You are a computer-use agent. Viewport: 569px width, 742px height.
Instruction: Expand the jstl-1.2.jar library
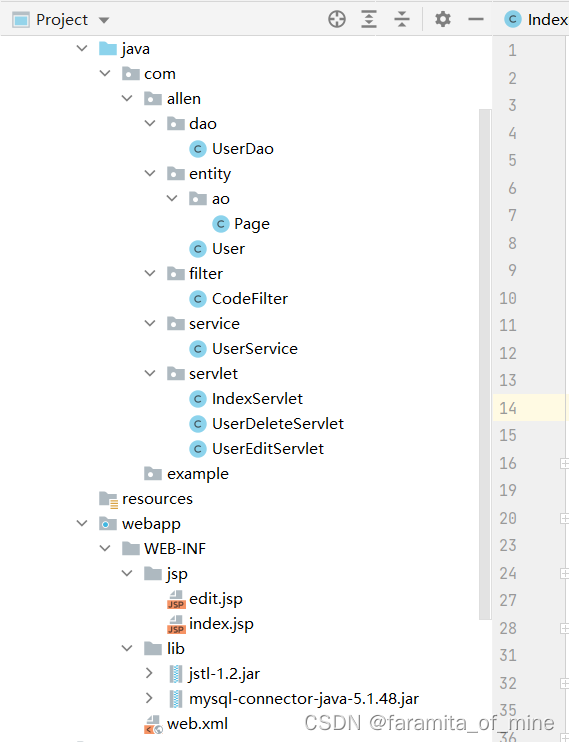point(149,673)
